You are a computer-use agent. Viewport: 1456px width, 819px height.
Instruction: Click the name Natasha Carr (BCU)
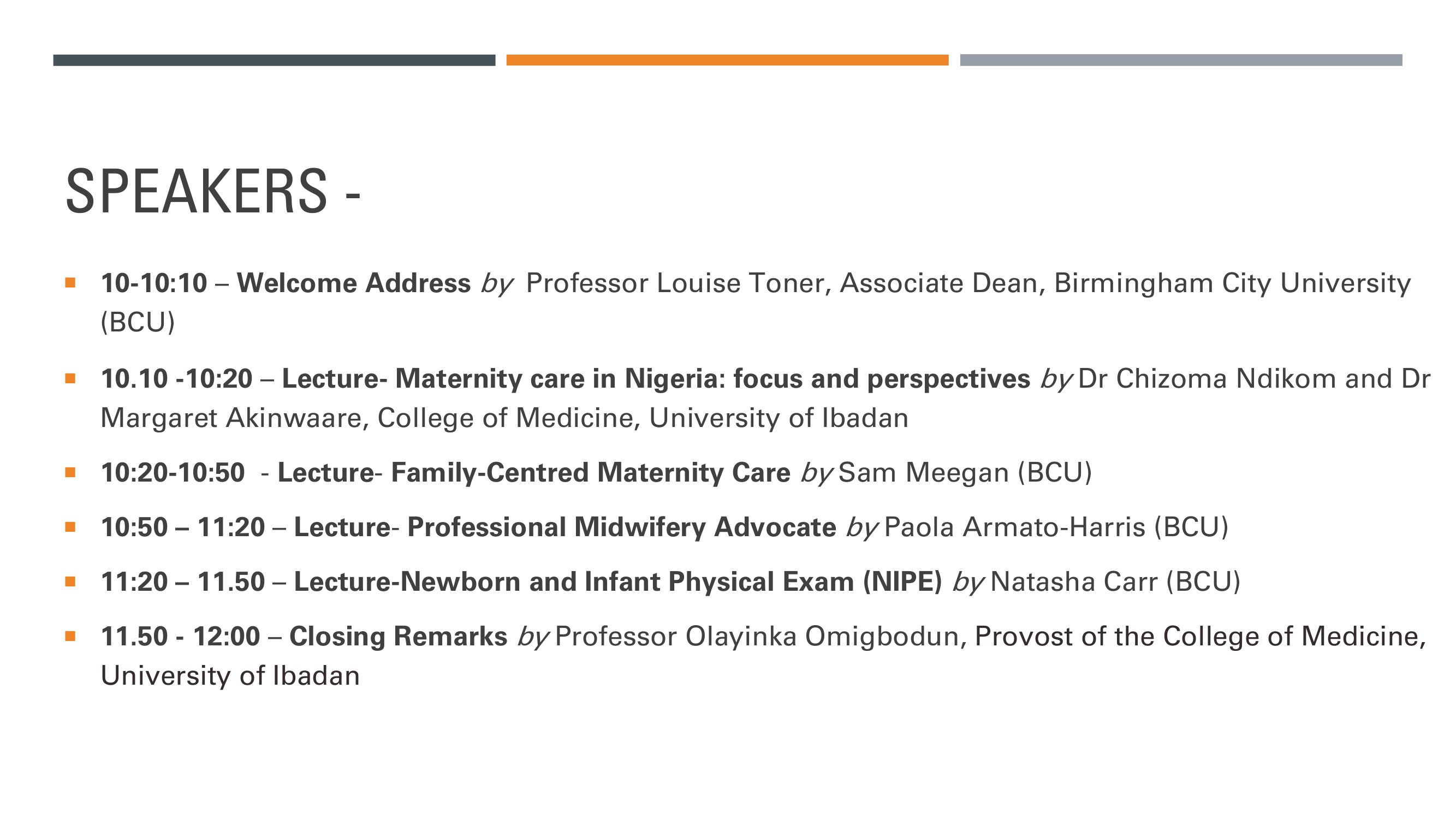(1115, 581)
